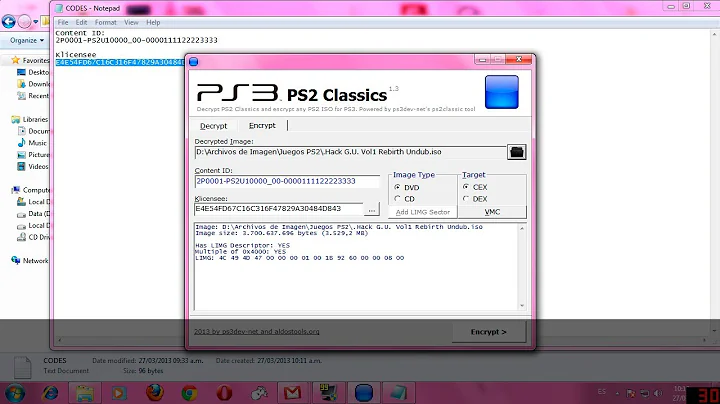This screenshot has height=404, width=720.
Task: Select Computer in Explorer sidebar
Action: (30, 190)
